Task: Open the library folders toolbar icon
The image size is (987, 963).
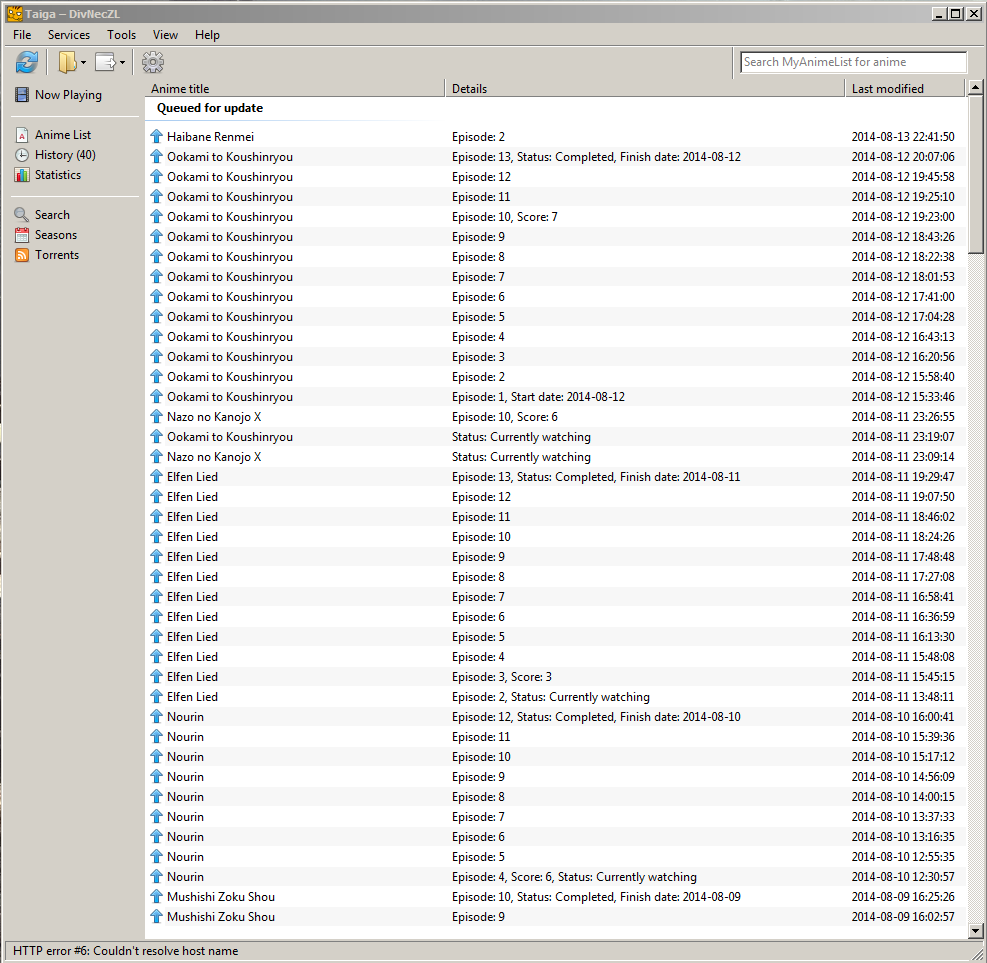Action: [x=67, y=62]
